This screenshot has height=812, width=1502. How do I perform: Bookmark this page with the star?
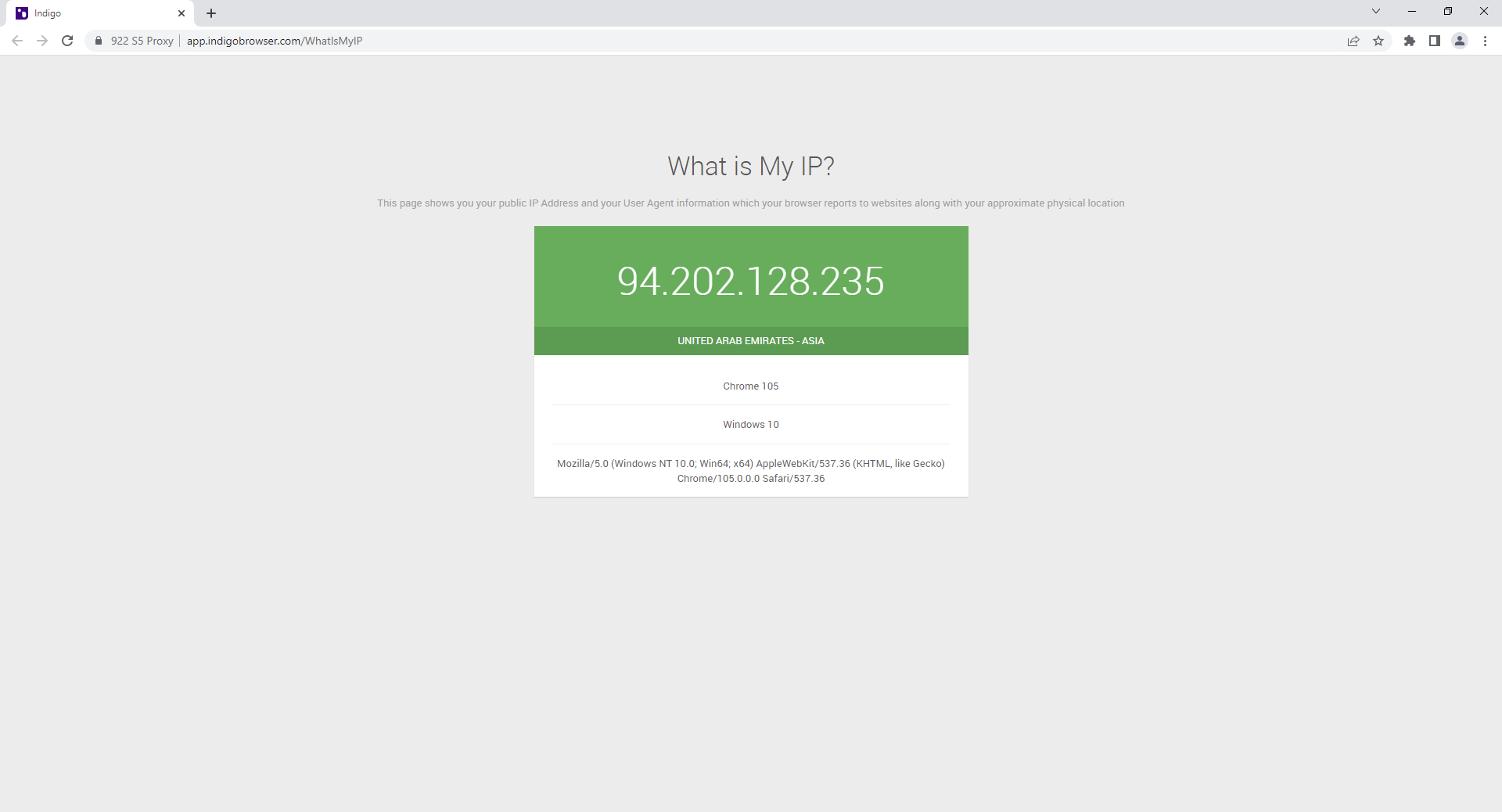[1378, 41]
